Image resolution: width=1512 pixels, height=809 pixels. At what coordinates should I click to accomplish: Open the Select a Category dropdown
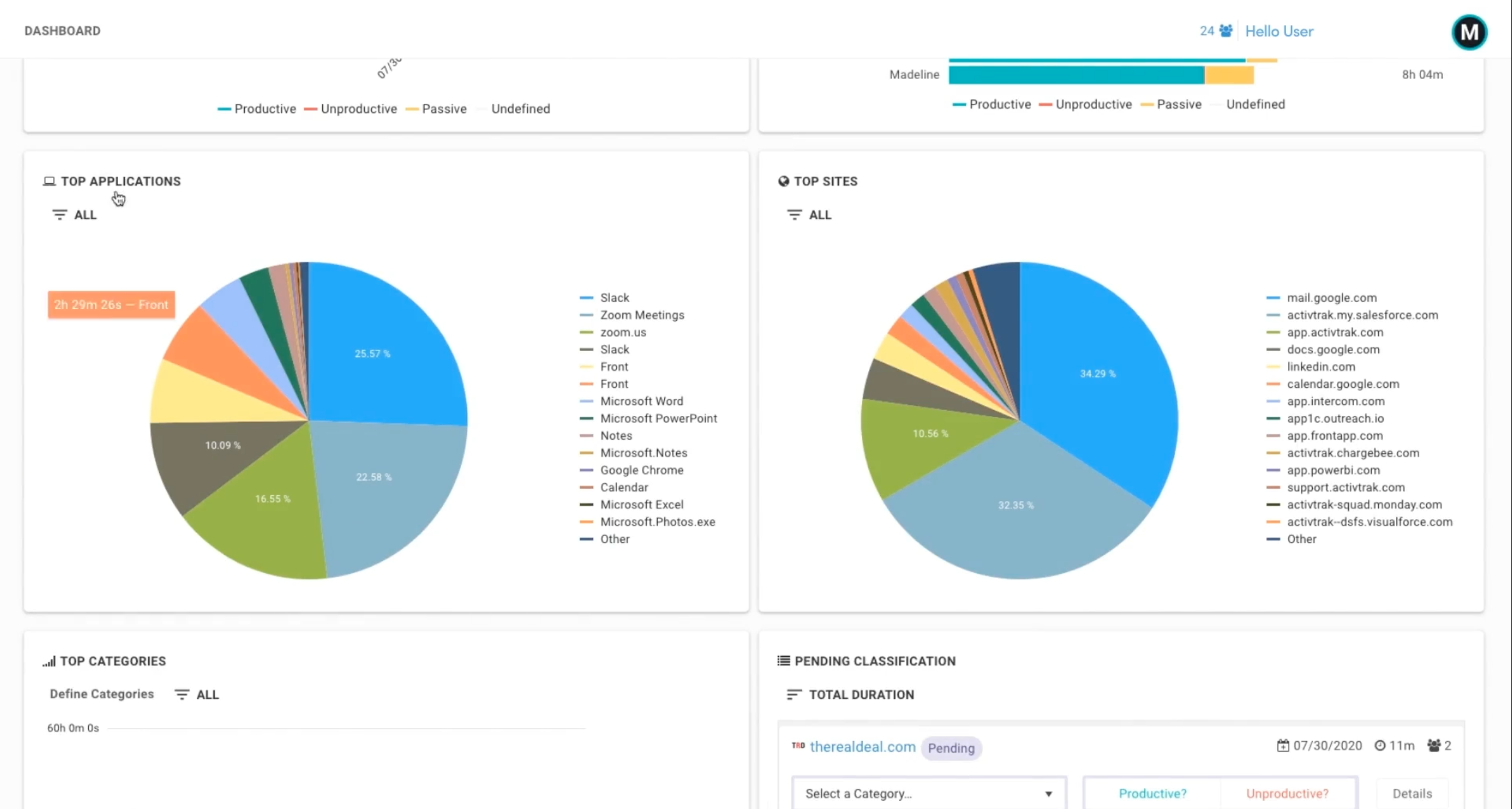[x=929, y=793]
